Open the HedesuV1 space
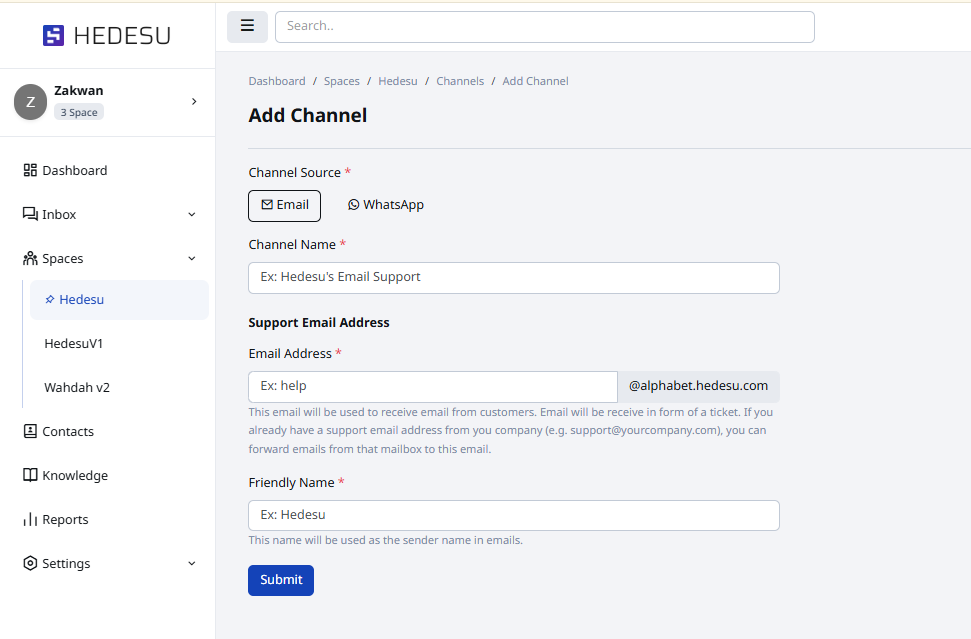This screenshot has width=971, height=639. click(x=74, y=343)
